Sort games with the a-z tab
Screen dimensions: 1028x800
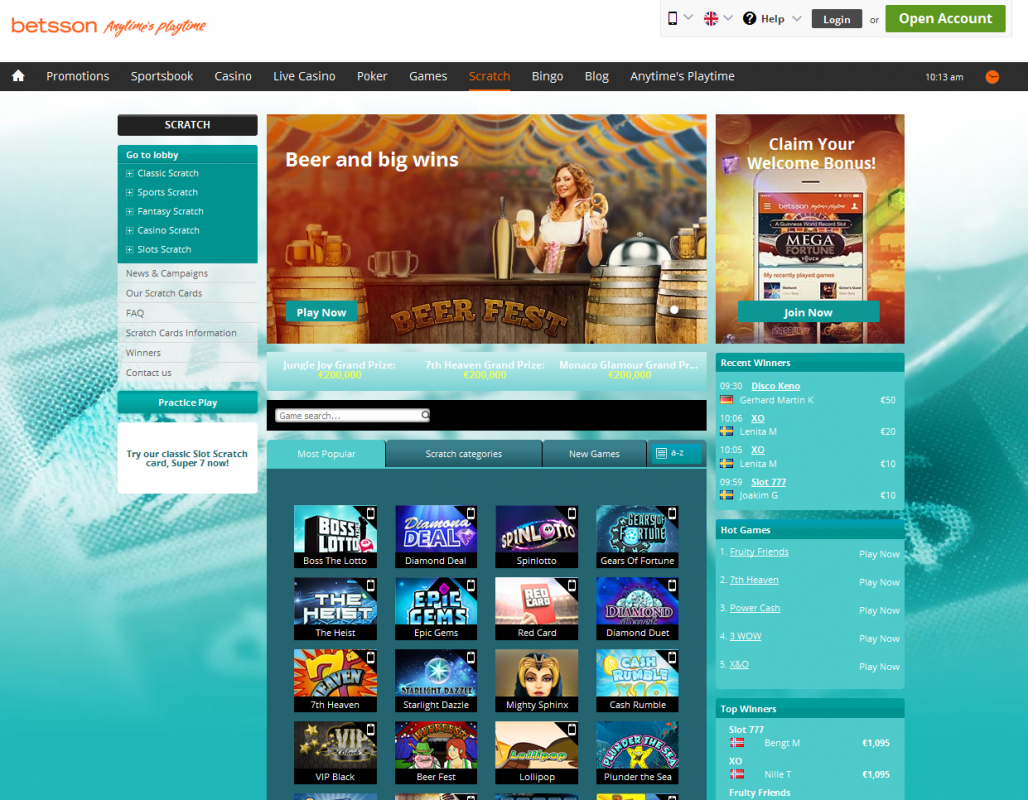(676, 453)
